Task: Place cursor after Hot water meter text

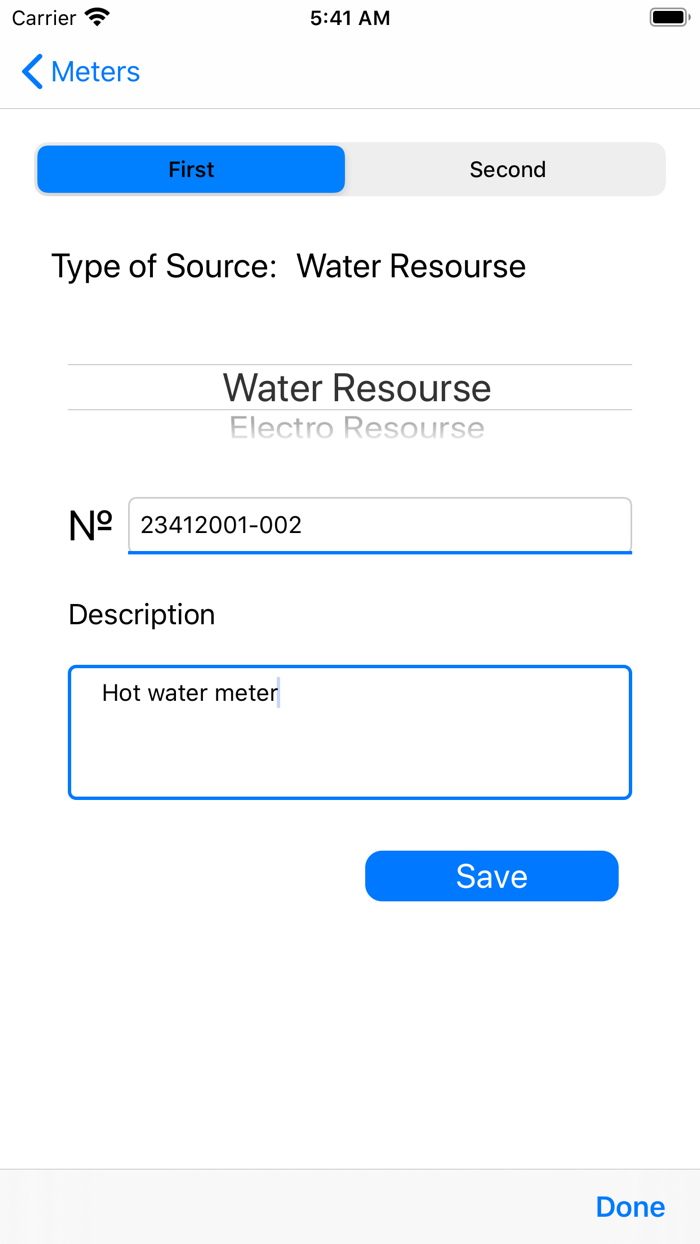Action: [x=277, y=692]
